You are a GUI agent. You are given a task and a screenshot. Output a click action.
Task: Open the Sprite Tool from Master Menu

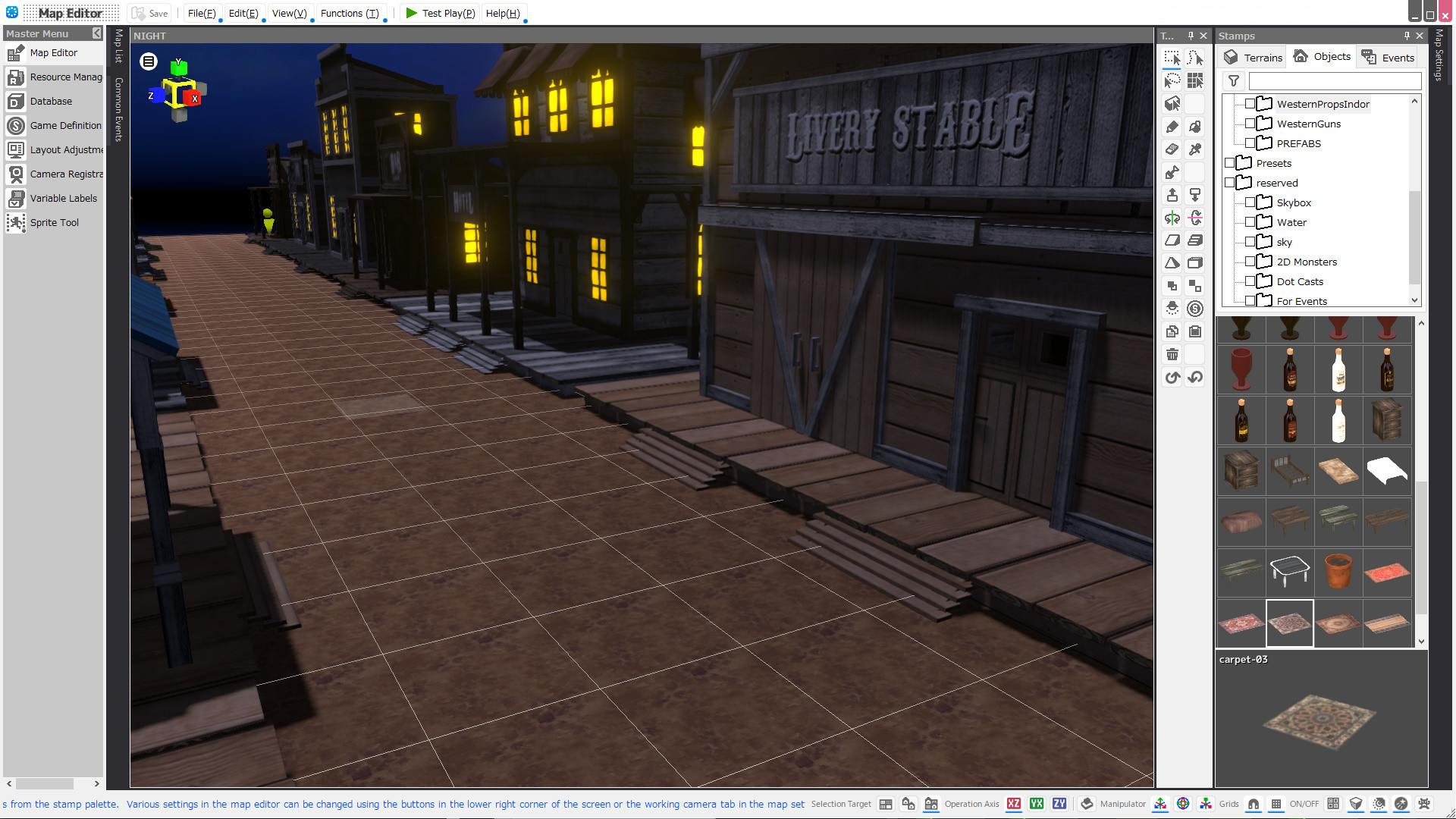pos(53,222)
